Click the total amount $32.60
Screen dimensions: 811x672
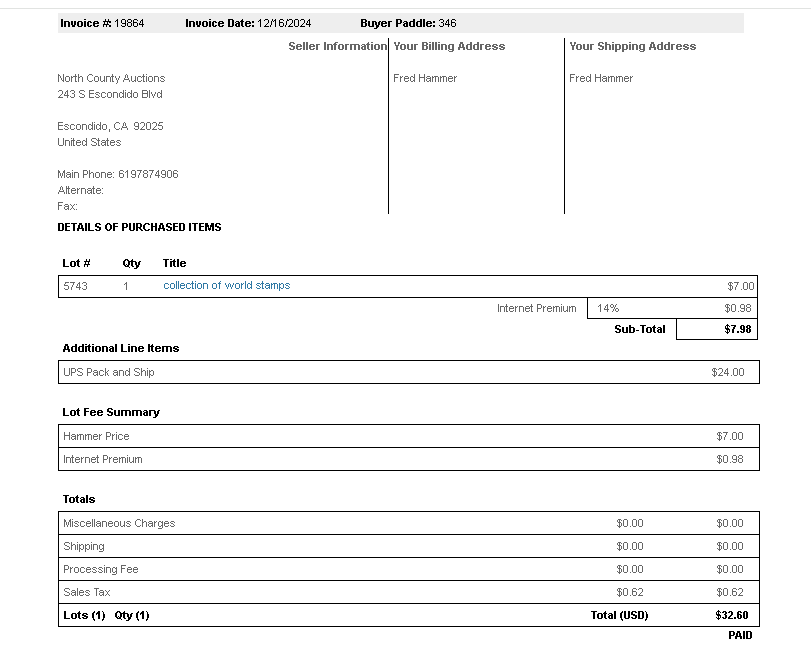tap(731, 615)
